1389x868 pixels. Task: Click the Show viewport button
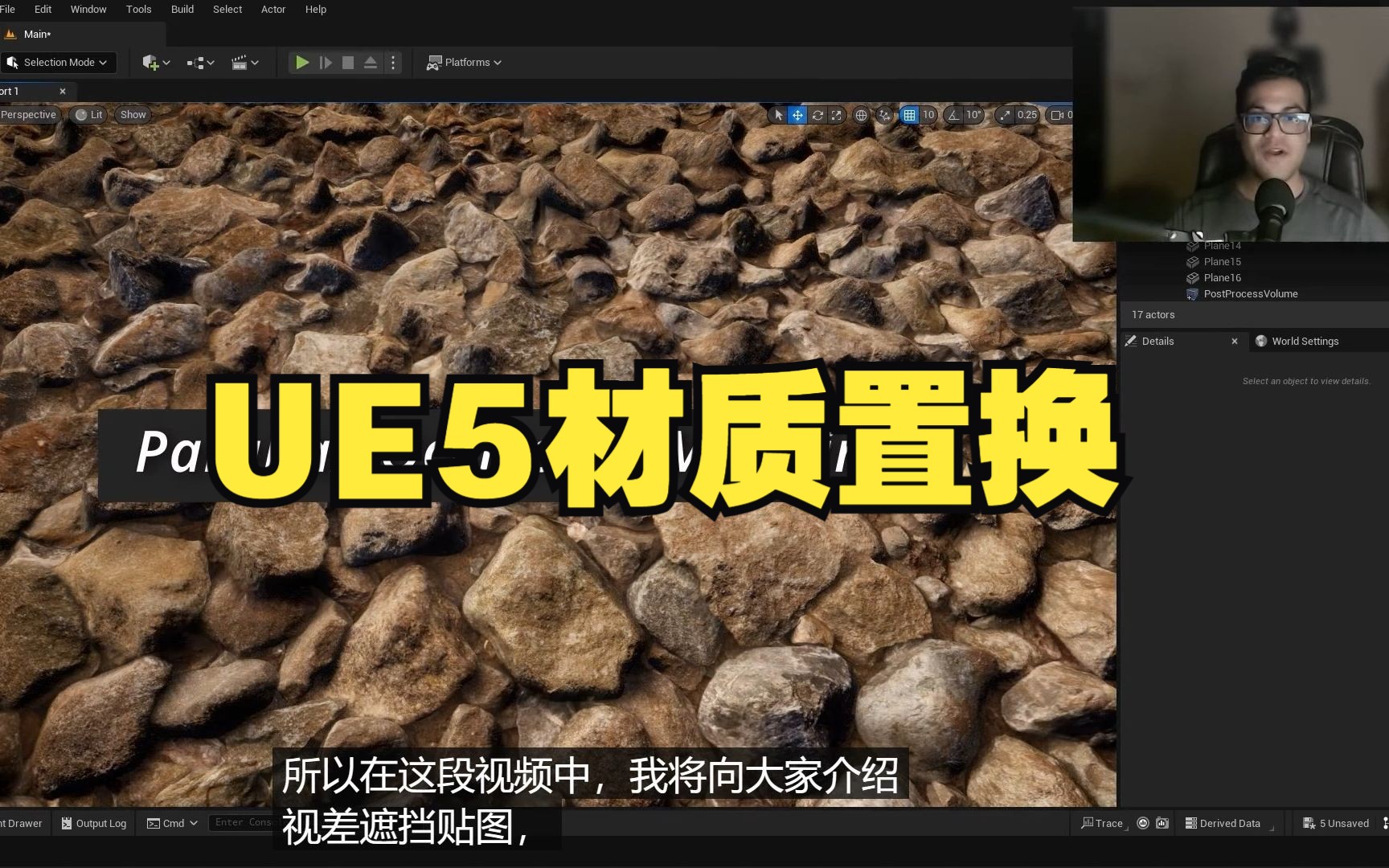132,114
